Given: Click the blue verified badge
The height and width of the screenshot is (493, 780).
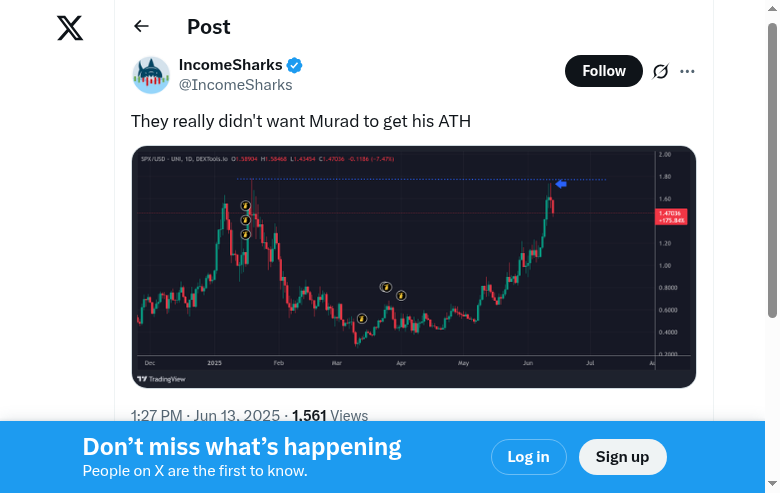Looking at the screenshot, I should pyautogui.click(x=295, y=66).
